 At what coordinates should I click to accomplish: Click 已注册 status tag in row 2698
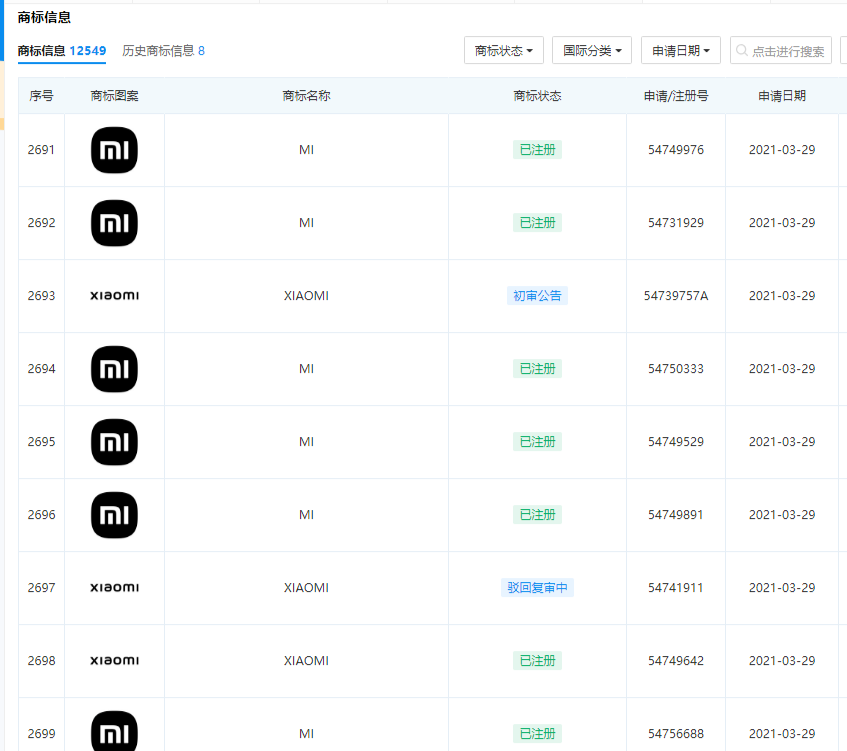(537, 660)
